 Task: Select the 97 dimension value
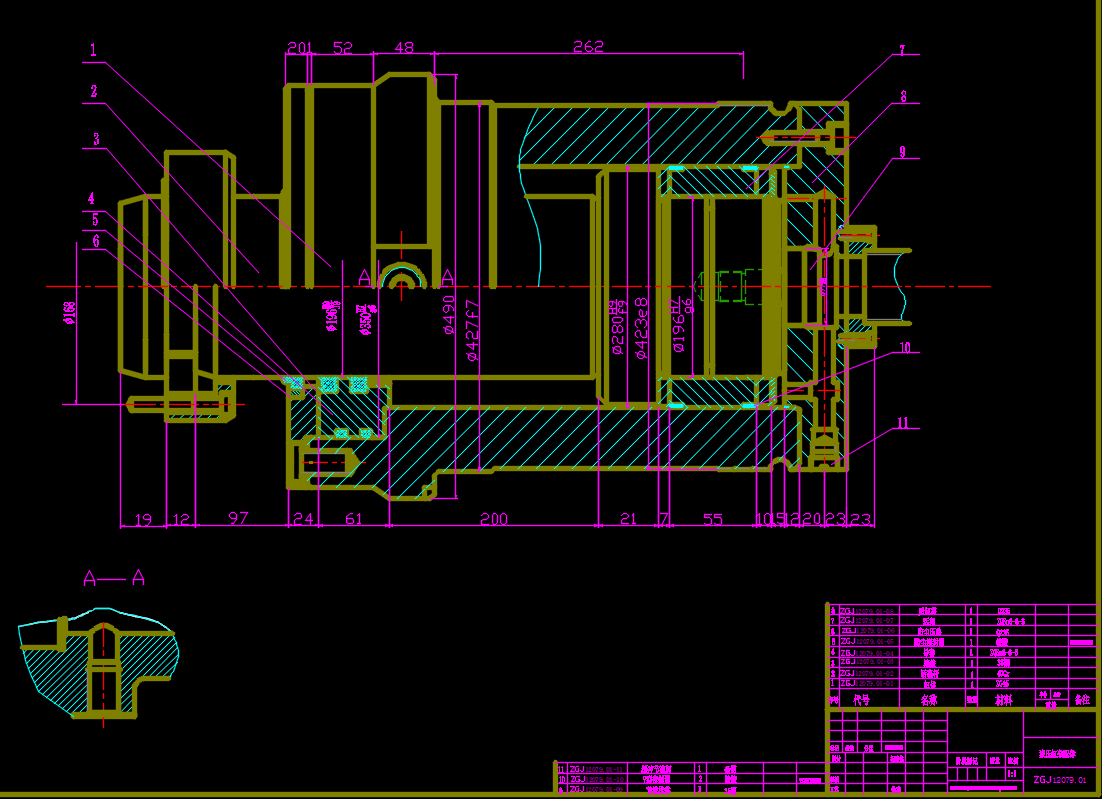239,518
